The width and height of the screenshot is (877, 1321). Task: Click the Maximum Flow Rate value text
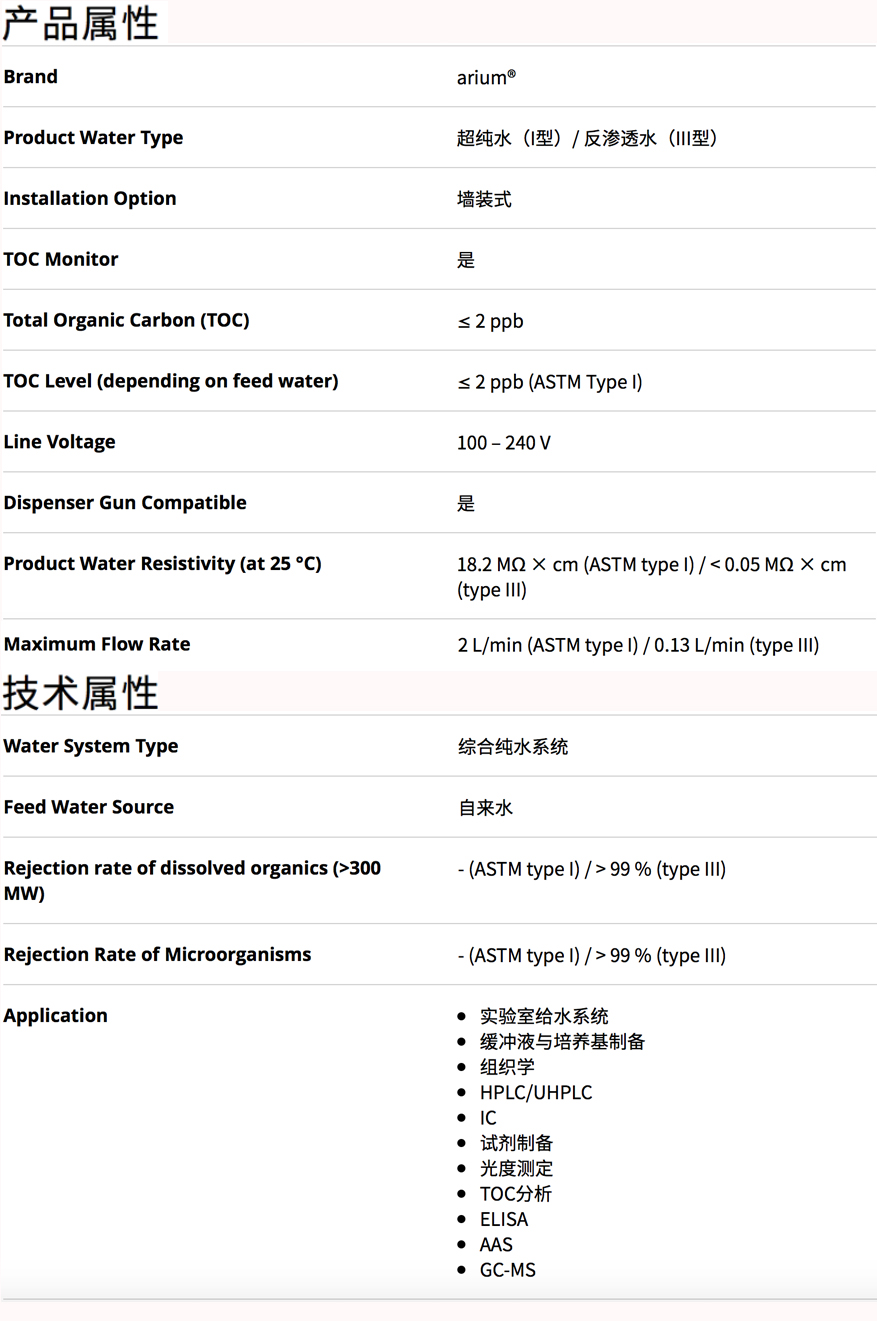point(637,645)
